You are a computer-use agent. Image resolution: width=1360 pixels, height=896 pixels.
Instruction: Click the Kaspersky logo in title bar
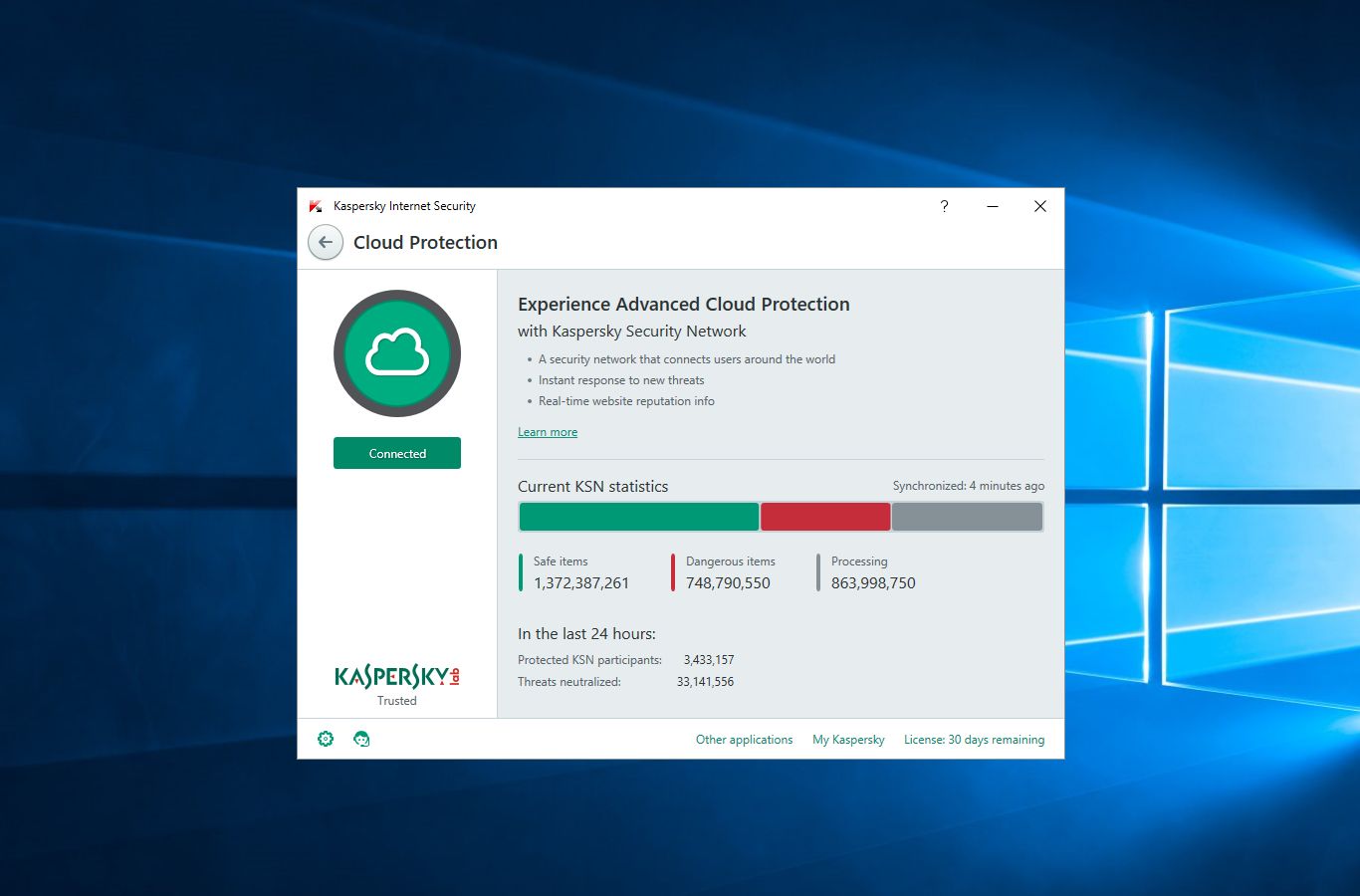[x=316, y=206]
